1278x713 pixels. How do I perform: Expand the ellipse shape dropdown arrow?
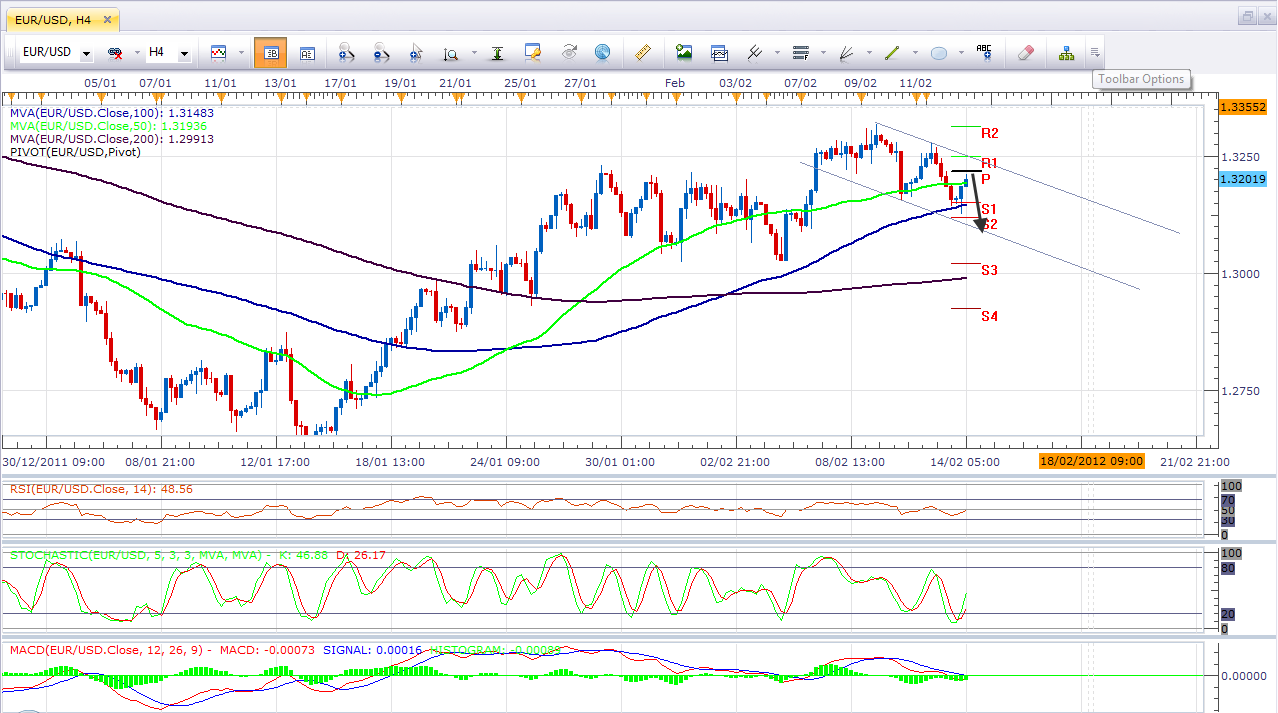(x=960, y=53)
